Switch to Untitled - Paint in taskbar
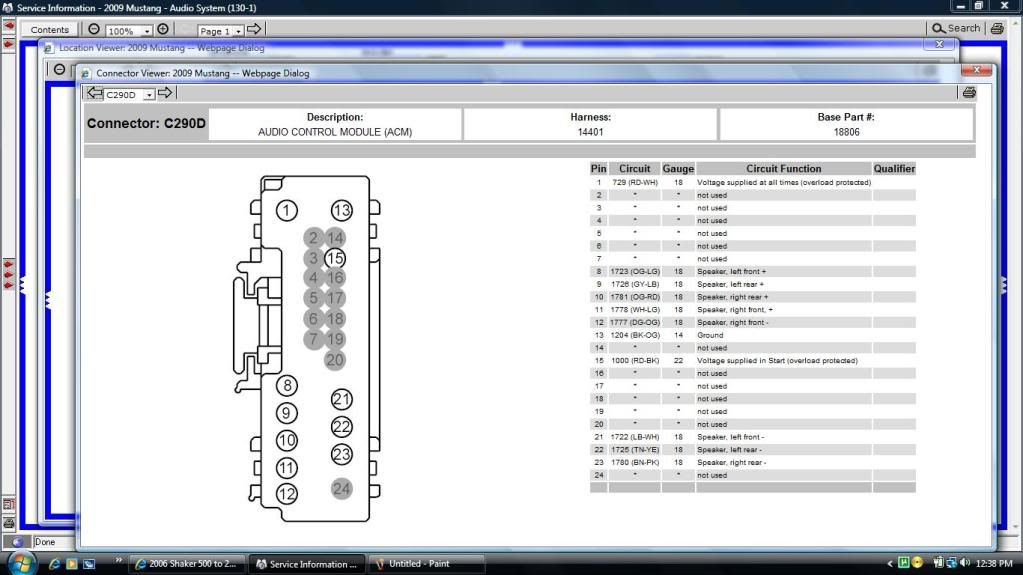Viewport: 1023px width, 575px height. tap(426, 564)
